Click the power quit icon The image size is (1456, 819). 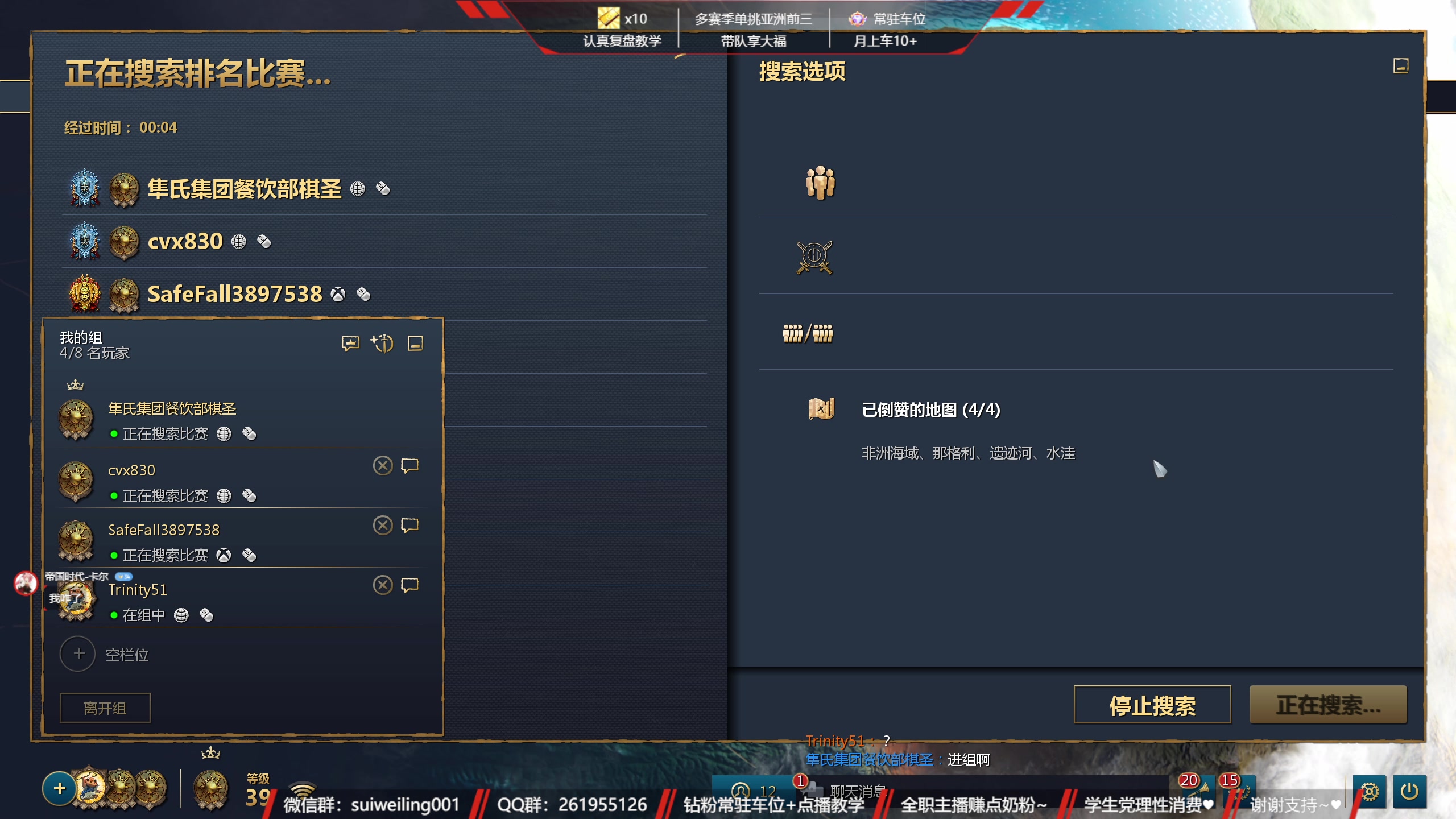(x=1410, y=792)
